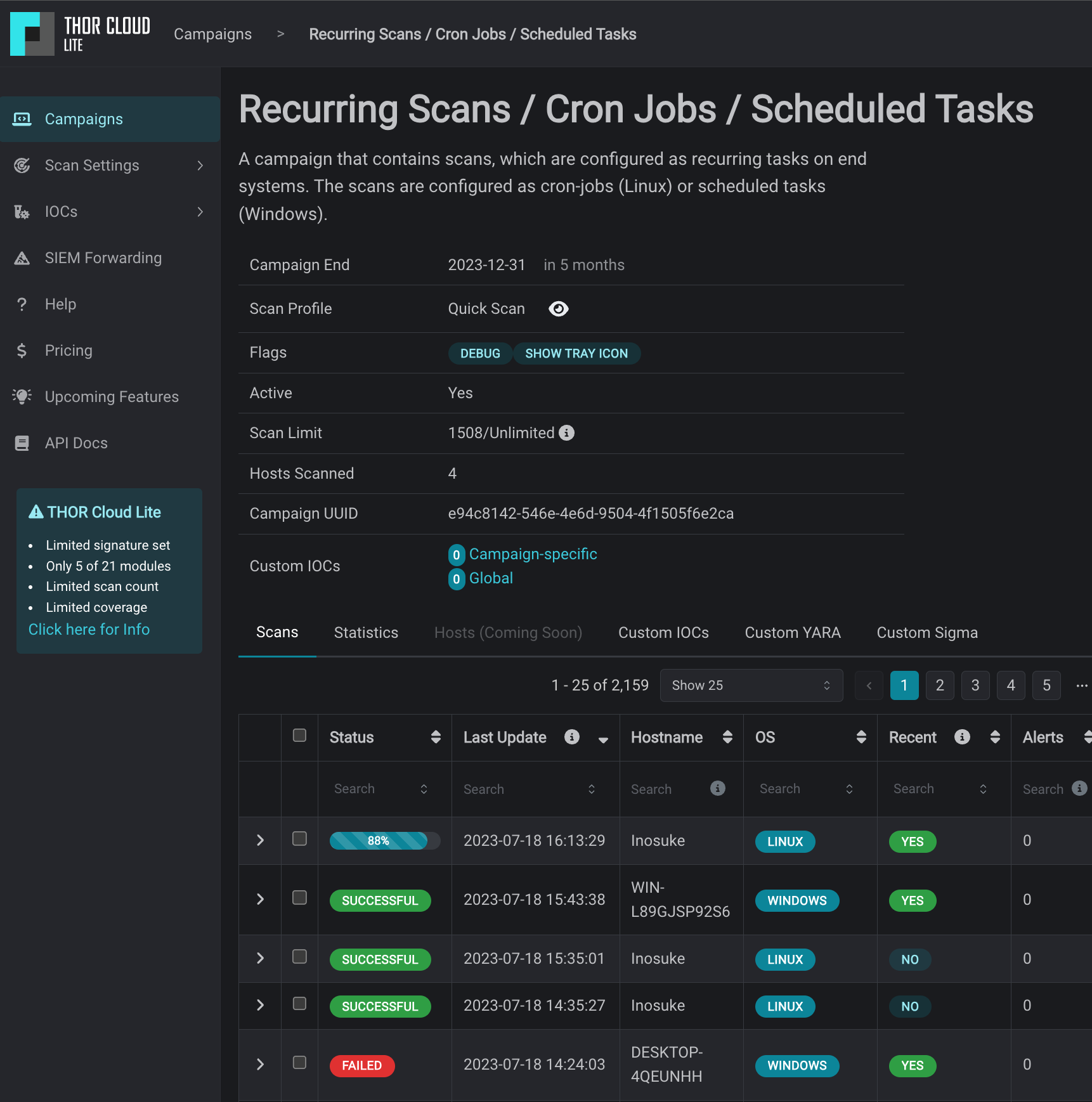Go to page 3 of results
Screen dimensions: 1092x1102
point(975,685)
